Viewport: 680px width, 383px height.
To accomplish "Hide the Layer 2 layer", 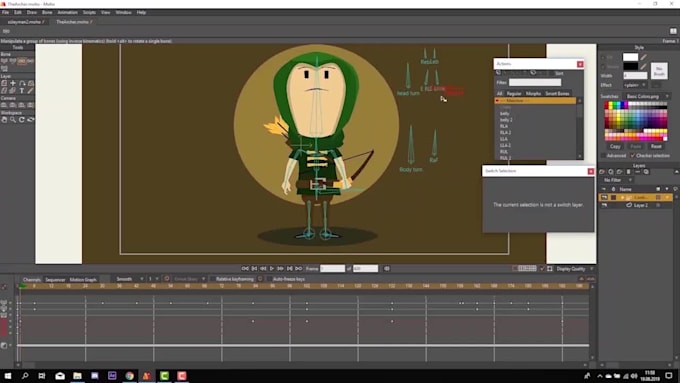I will (604, 205).
